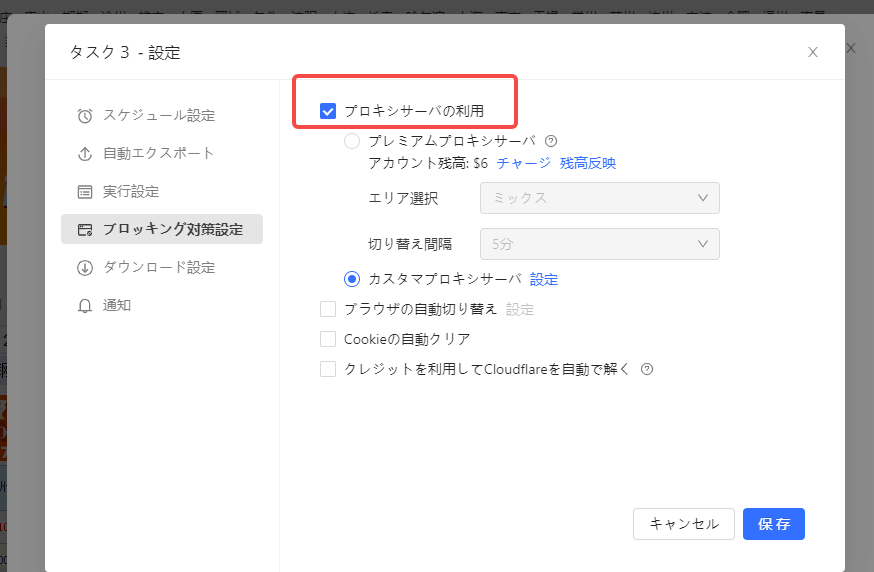Switch to the 実行設定 tab

(x=131, y=192)
